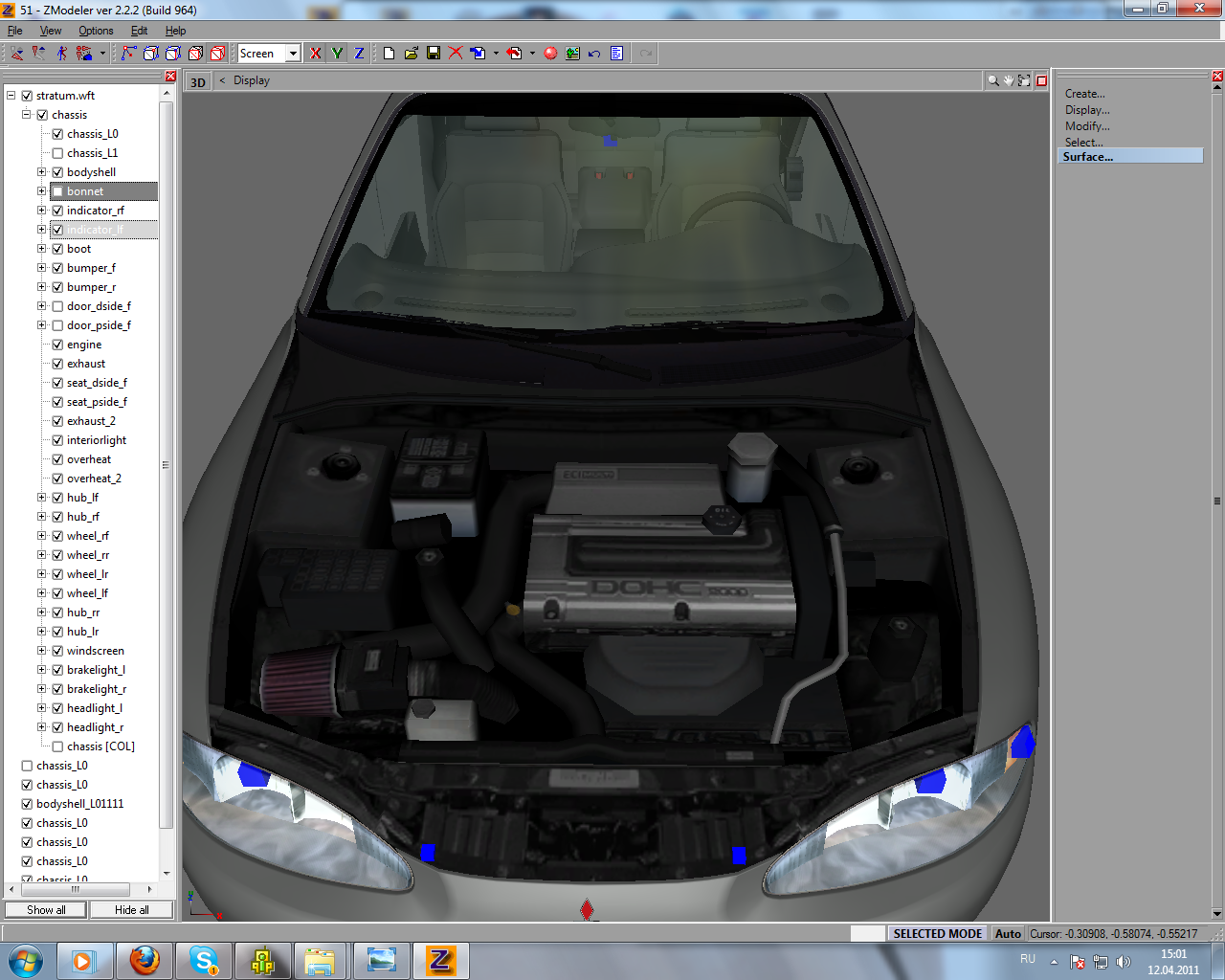The width and height of the screenshot is (1225, 980).
Task: Click the Show all button
Action: click(46, 910)
